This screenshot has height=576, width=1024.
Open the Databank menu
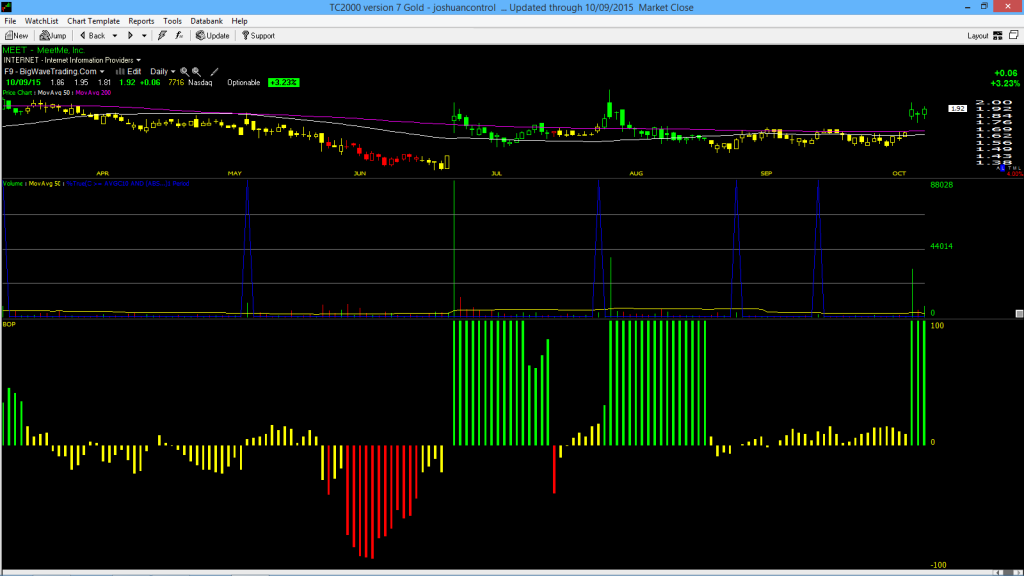pyautogui.click(x=206, y=21)
